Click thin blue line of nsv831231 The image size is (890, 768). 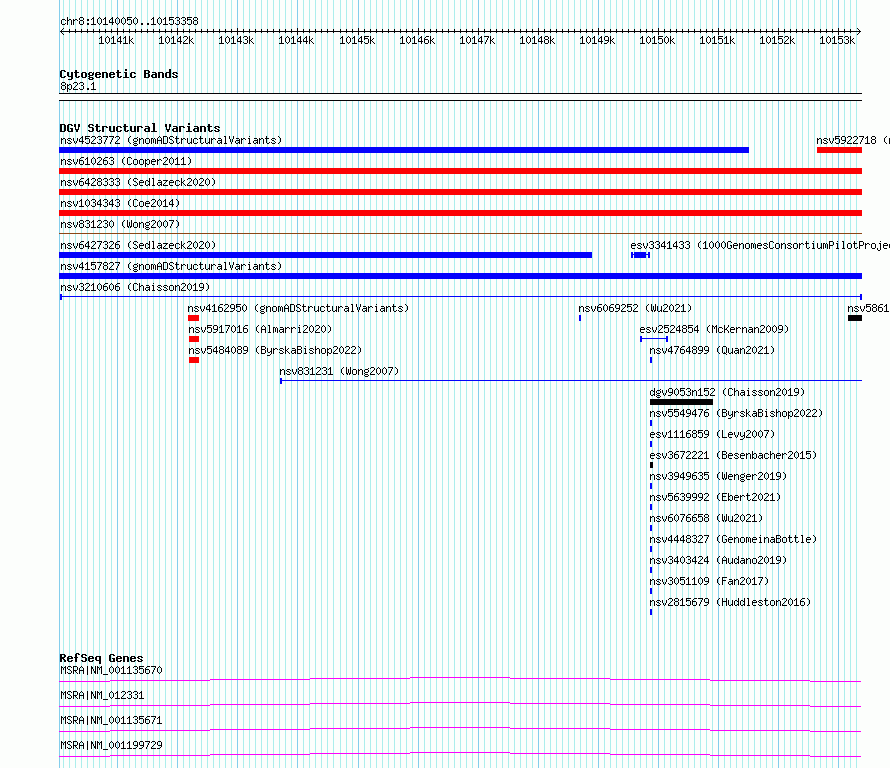point(571,381)
